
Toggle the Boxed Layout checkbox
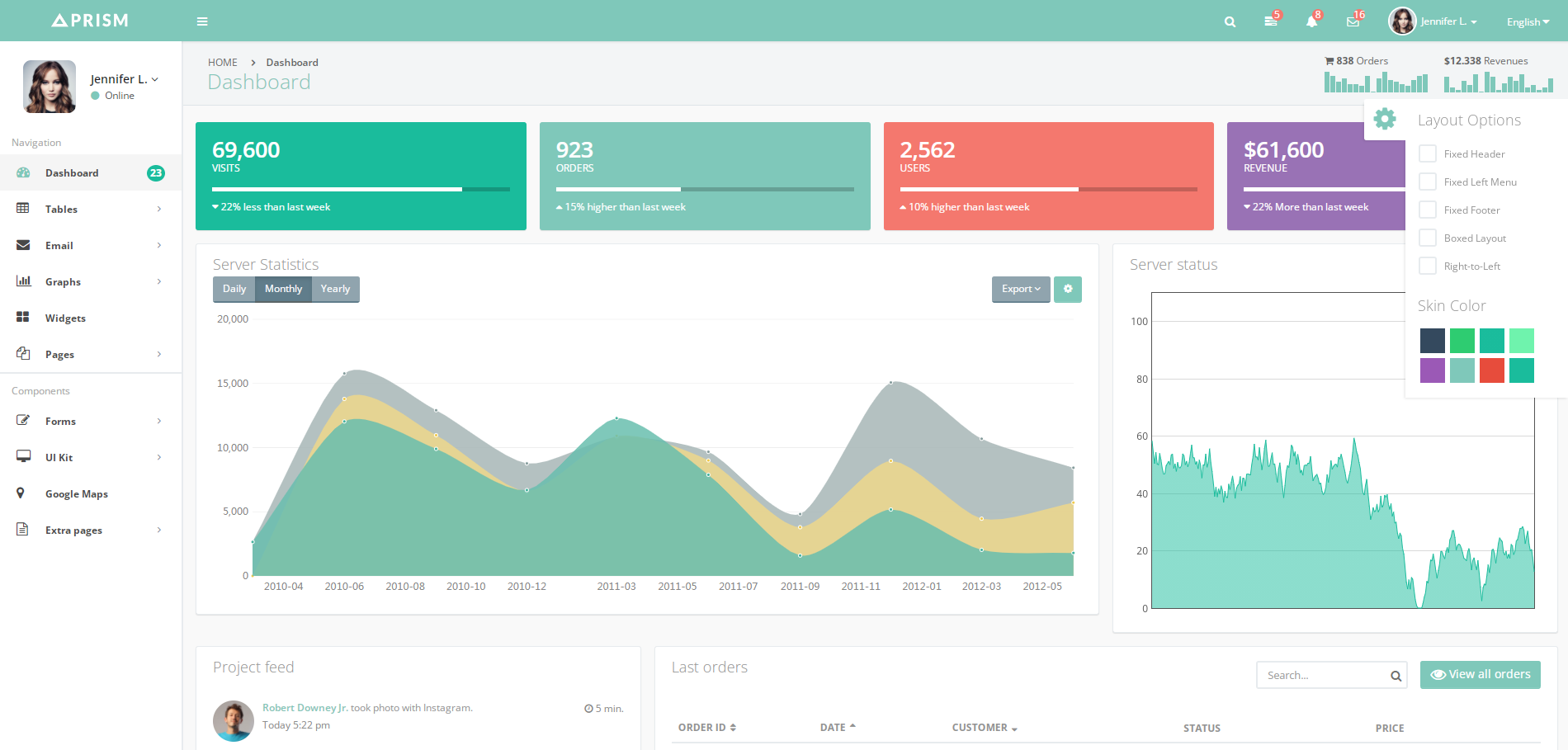[1428, 238]
